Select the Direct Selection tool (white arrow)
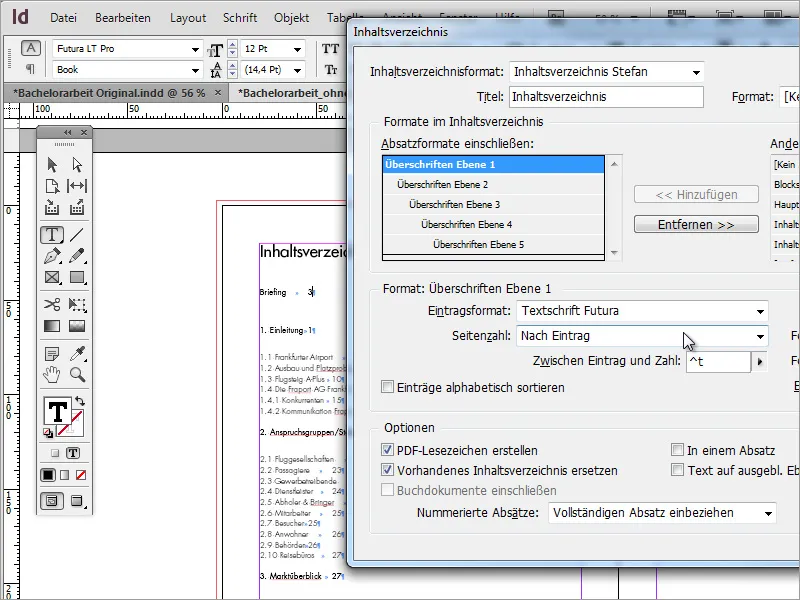 77,165
